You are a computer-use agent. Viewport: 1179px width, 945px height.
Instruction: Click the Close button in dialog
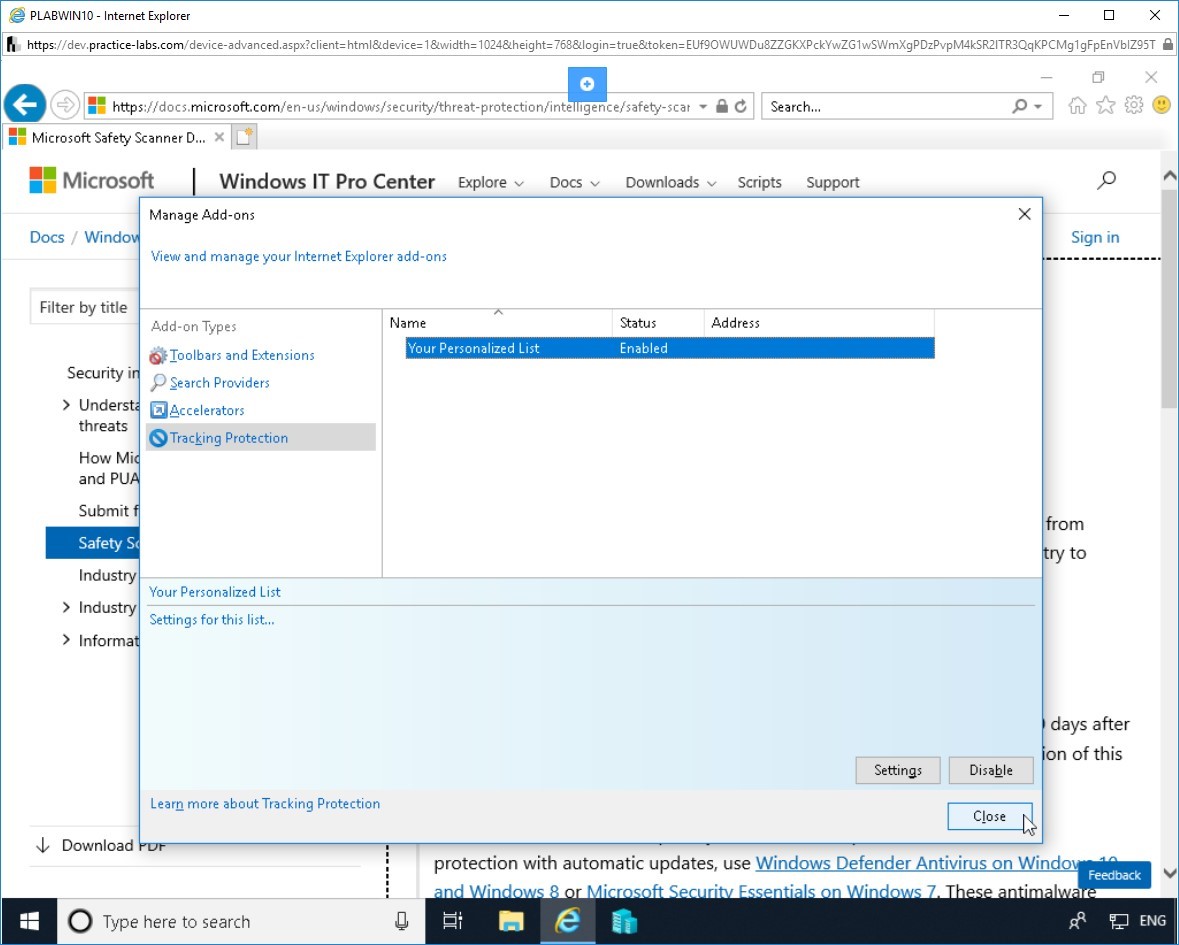pos(990,816)
